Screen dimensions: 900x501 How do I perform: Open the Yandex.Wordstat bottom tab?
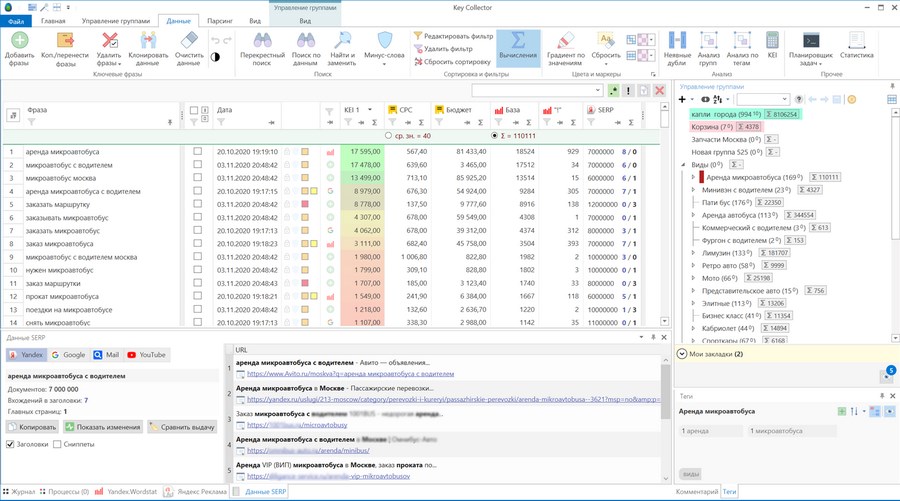point(126,492)
